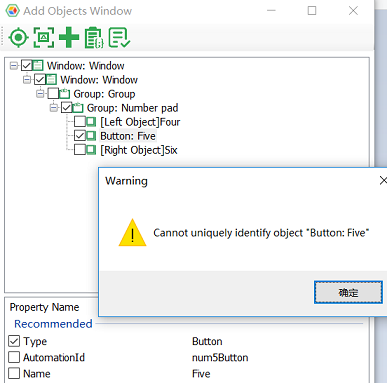The height and width of the screenshot is (383, 387).
Task: Click the target crosshair spy icon
Action: (18, 37)
